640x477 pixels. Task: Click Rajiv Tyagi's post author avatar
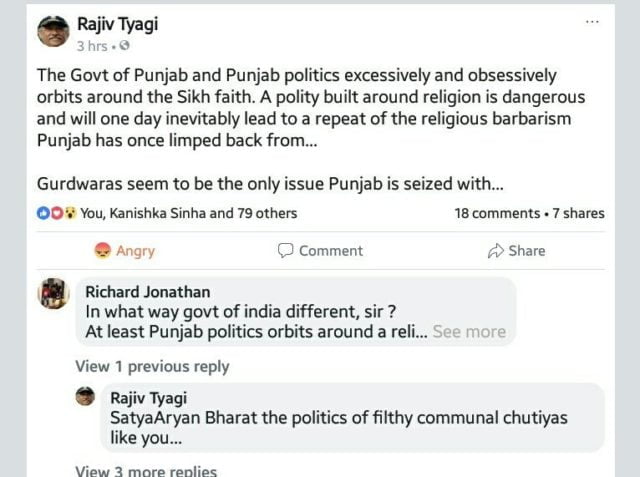click(53, 31)
